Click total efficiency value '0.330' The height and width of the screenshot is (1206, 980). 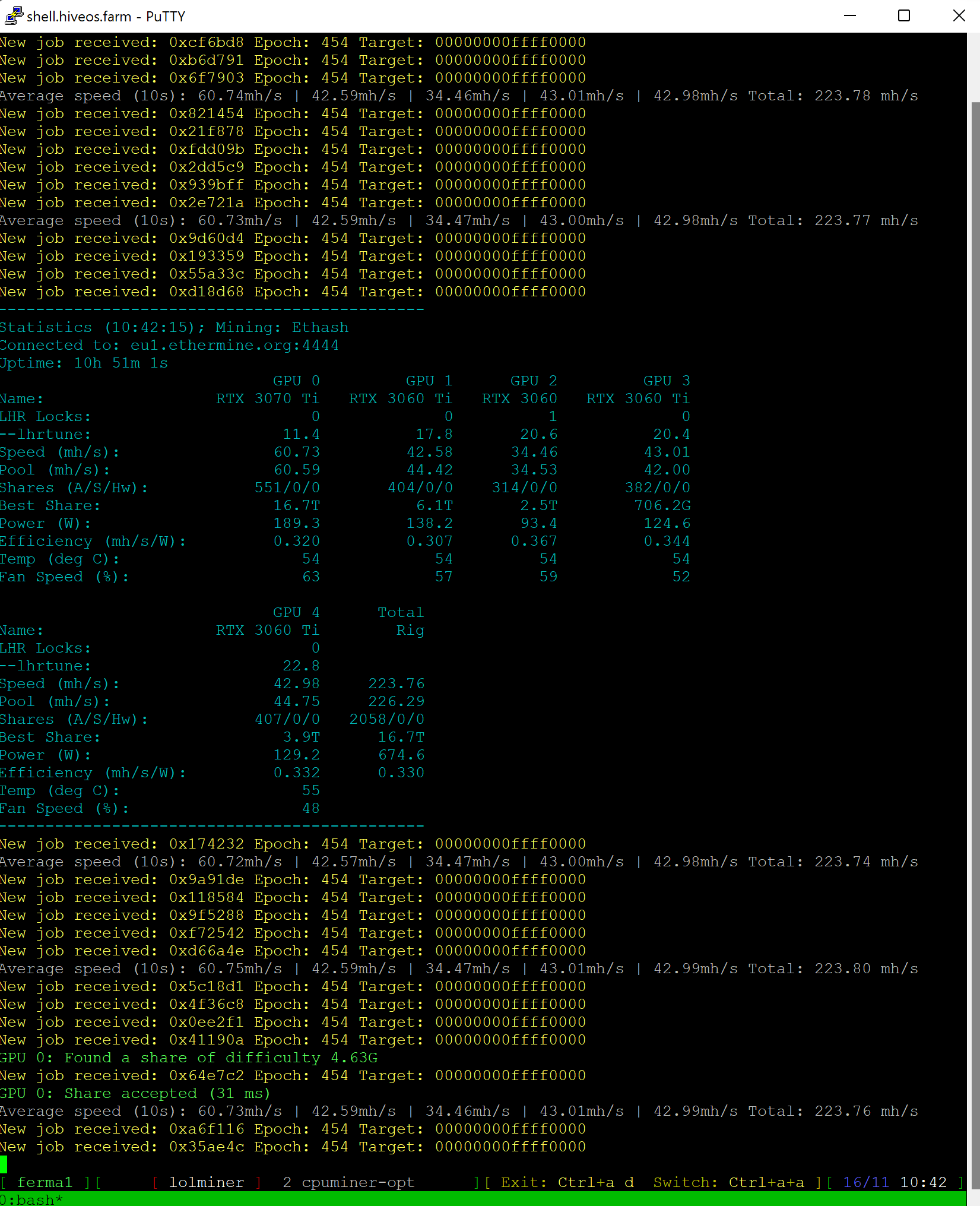pos(401,773)
